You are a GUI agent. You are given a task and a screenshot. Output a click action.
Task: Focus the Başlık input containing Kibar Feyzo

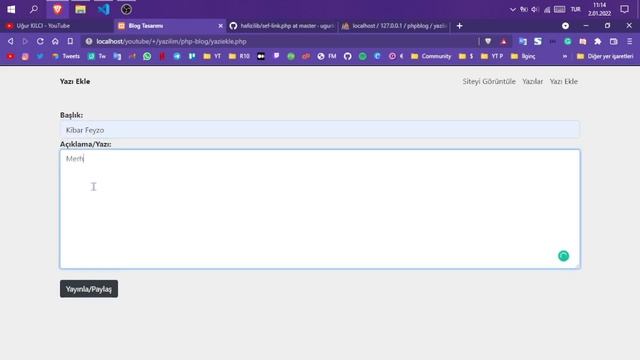(320, 130)
